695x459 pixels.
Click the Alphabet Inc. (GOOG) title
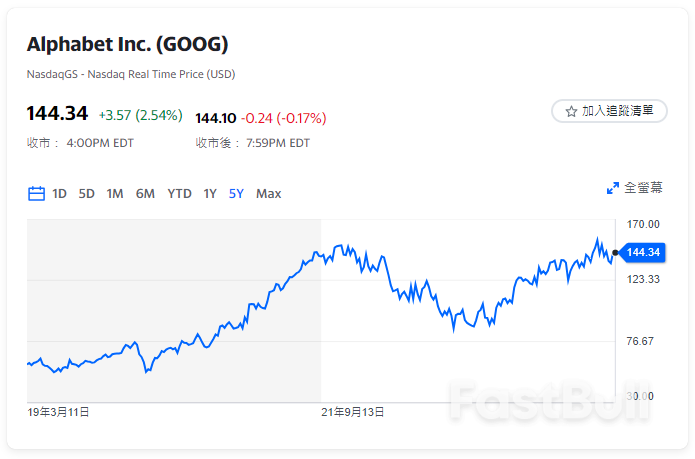128,44
